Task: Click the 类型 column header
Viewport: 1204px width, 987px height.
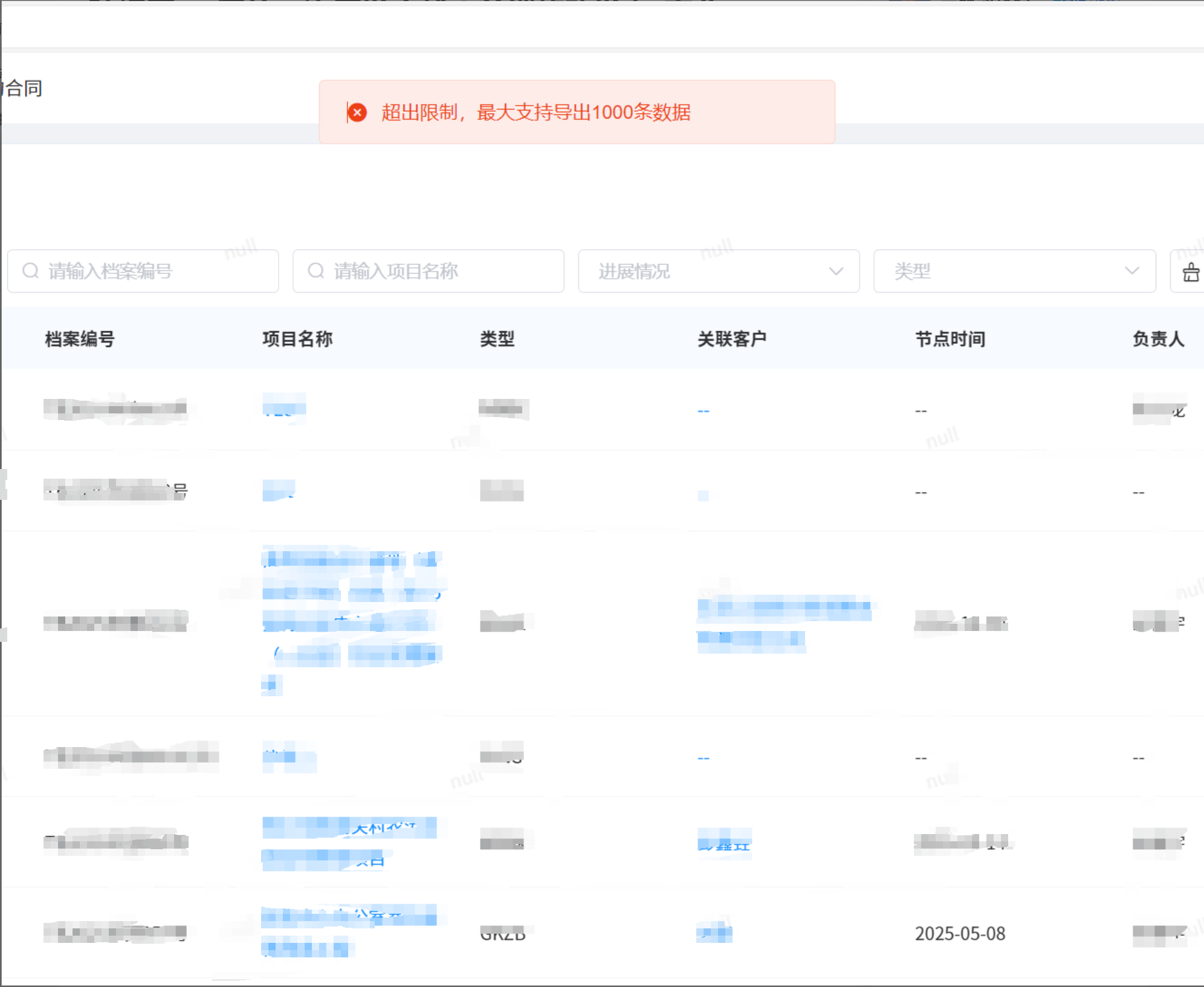Action: pos(497,339)
